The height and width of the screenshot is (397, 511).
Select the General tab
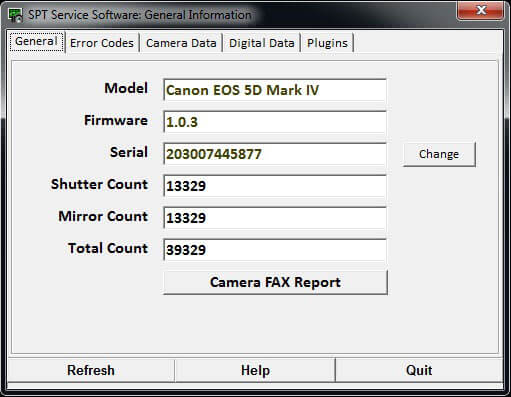click(36, 42)
